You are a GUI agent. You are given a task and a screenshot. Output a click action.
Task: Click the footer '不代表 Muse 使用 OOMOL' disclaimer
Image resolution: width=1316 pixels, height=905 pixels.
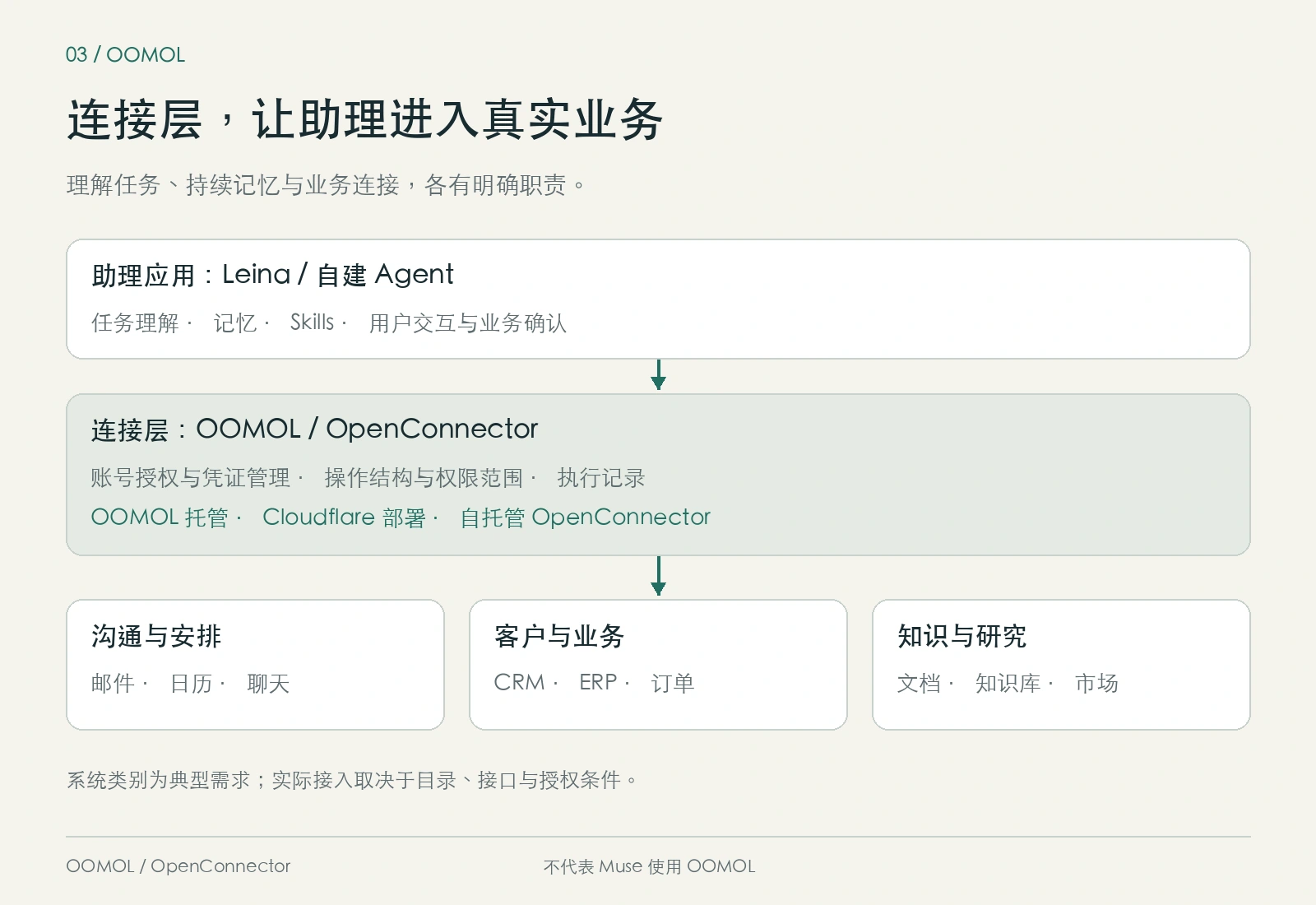point(649,866)
